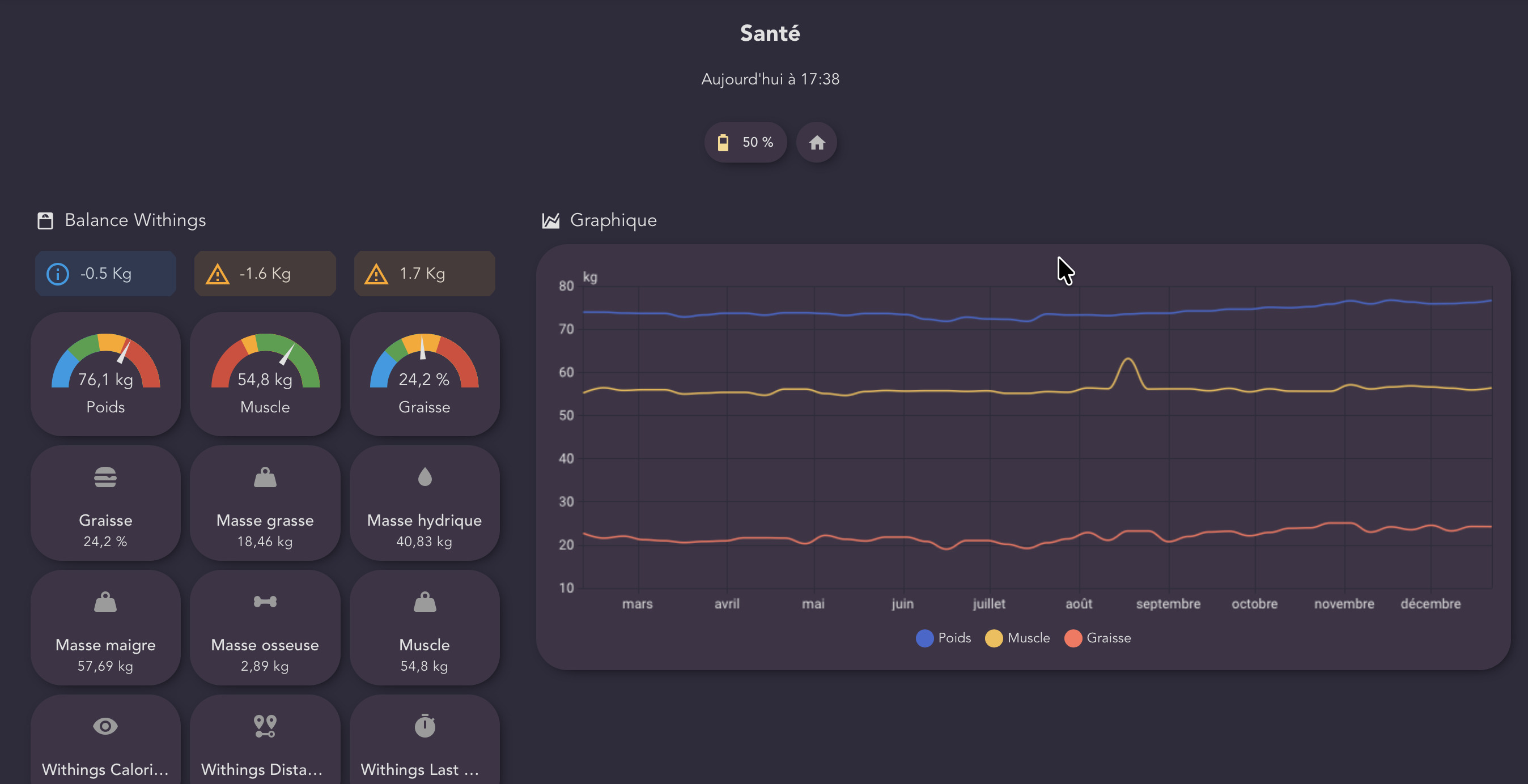Click the 1.7 Kg warning badge
Screen dimensions: 1528x784
coord(424,274)
